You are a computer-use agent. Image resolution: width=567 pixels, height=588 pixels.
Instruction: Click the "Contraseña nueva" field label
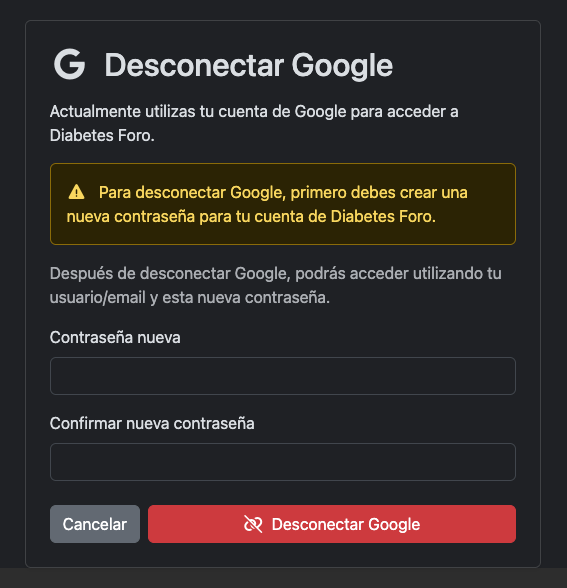[x=115, y=337]
